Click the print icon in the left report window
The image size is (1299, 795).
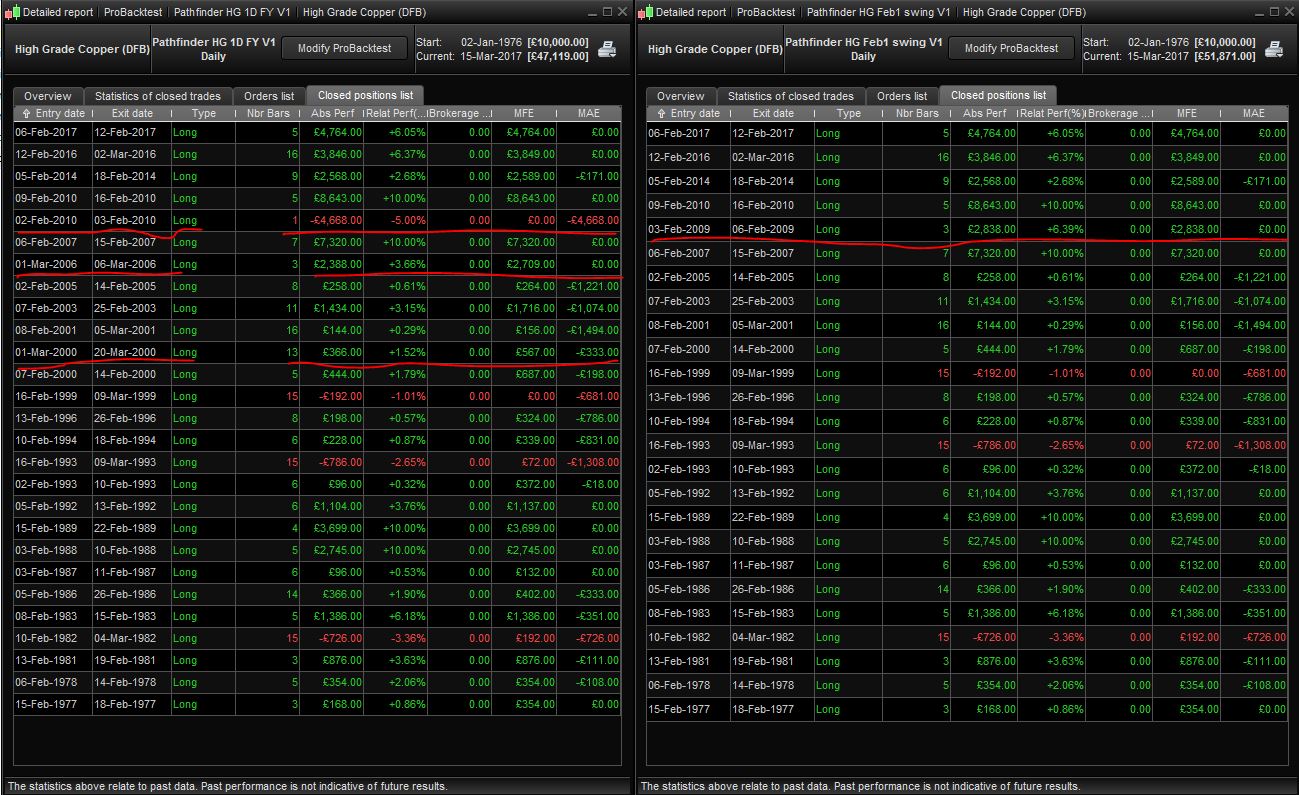click(607, 49)
